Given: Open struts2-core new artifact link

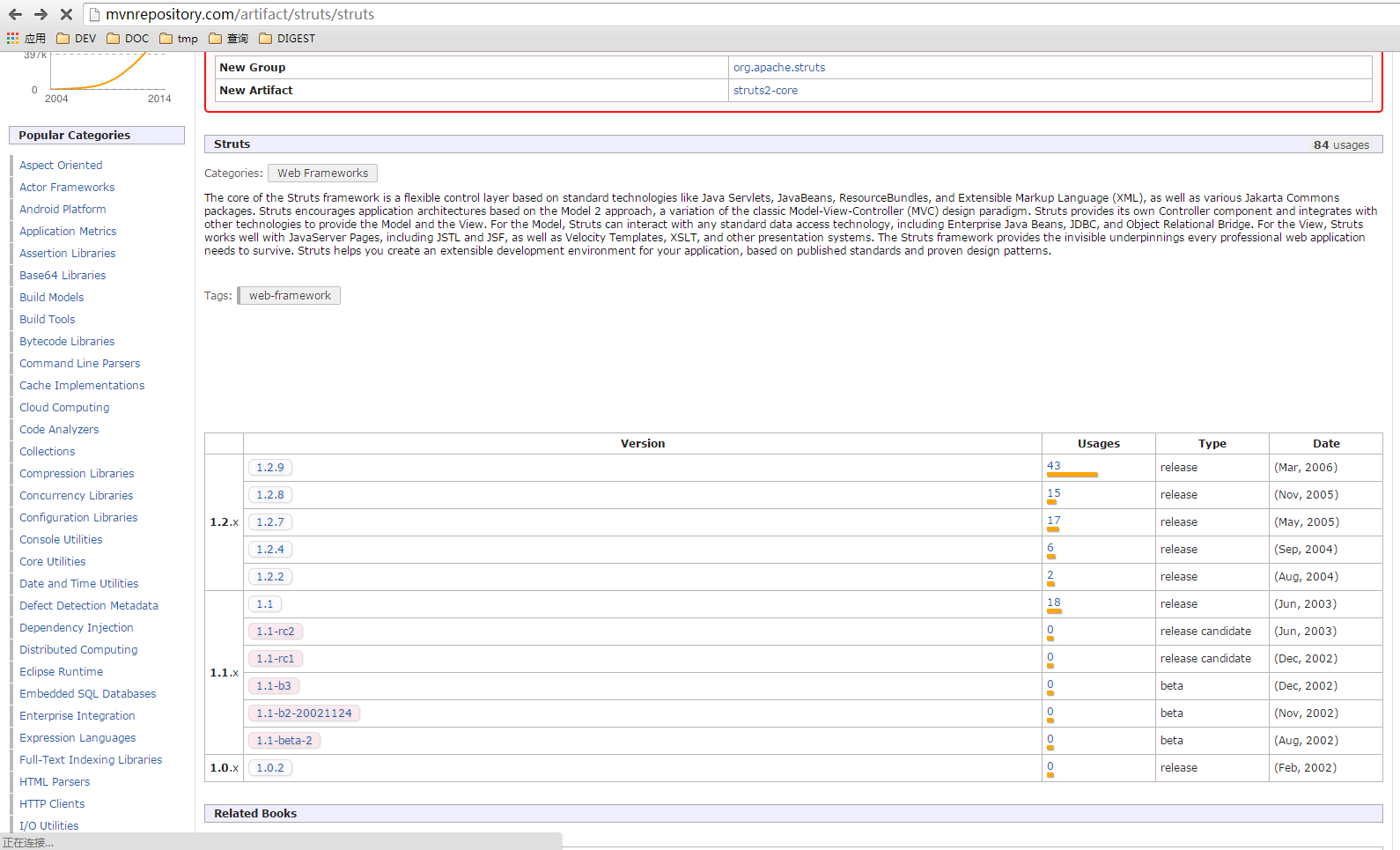Looking at the screenshot, I should (x=765, y=91).
